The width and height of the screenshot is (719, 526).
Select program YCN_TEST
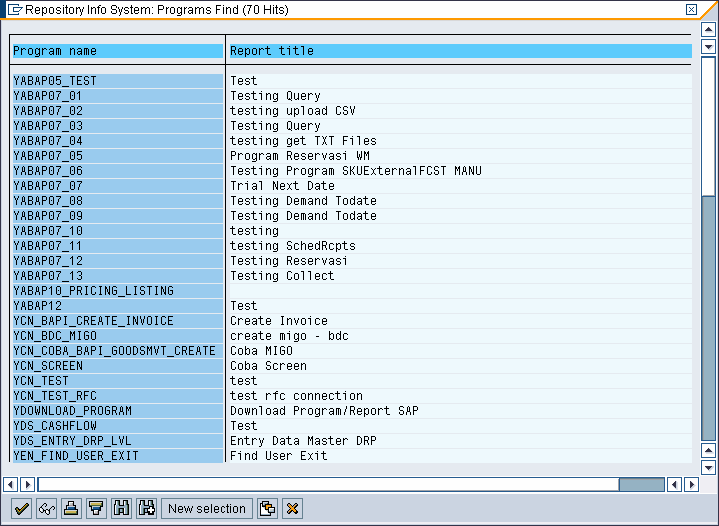point(118,381)
